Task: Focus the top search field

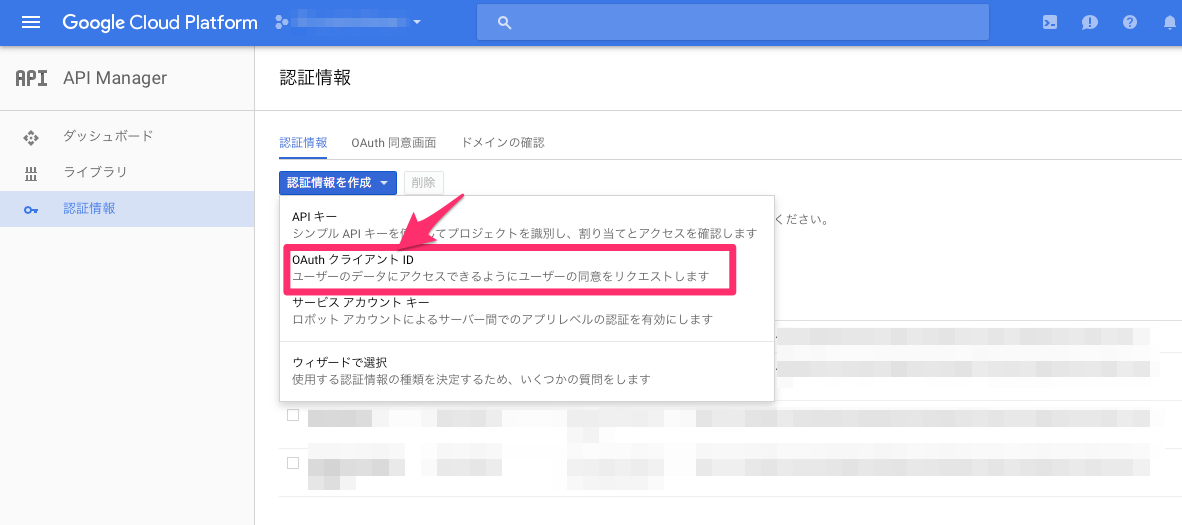Action: [x=733, y=22]
